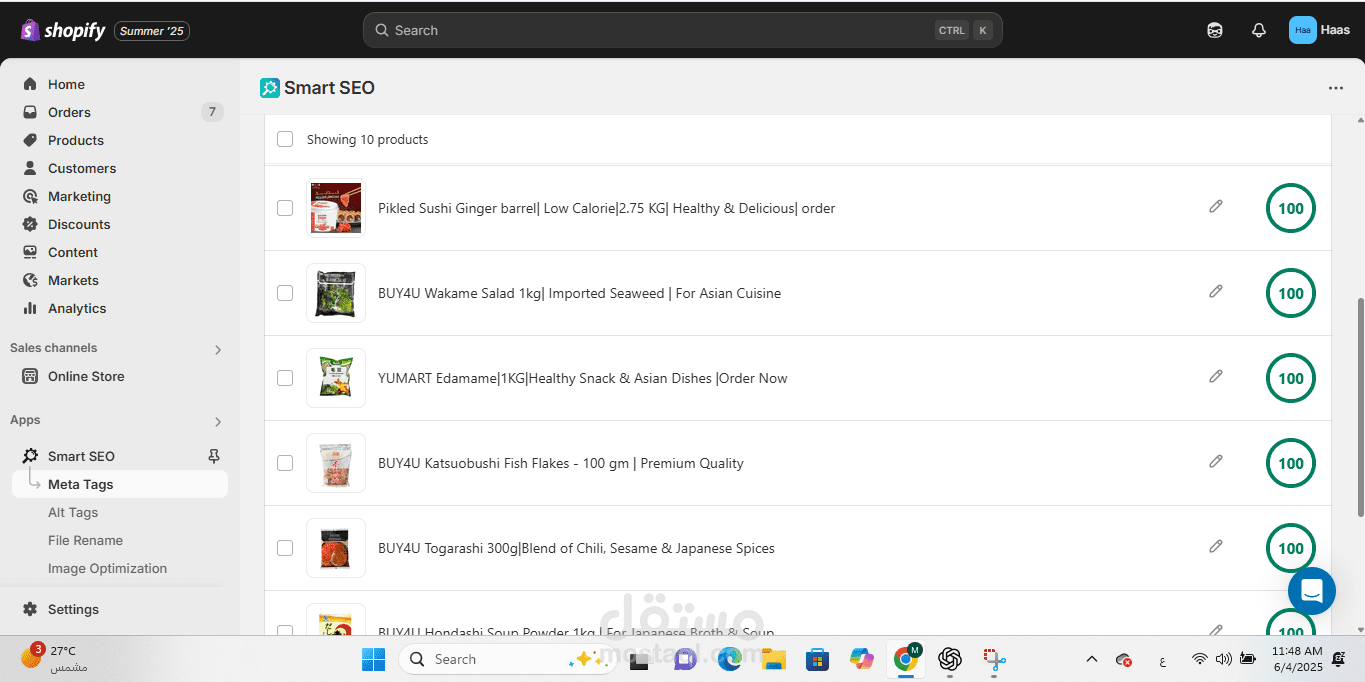Open the Marketing page
Screen dimensions: 1365x682
click(x=79, y=196)
